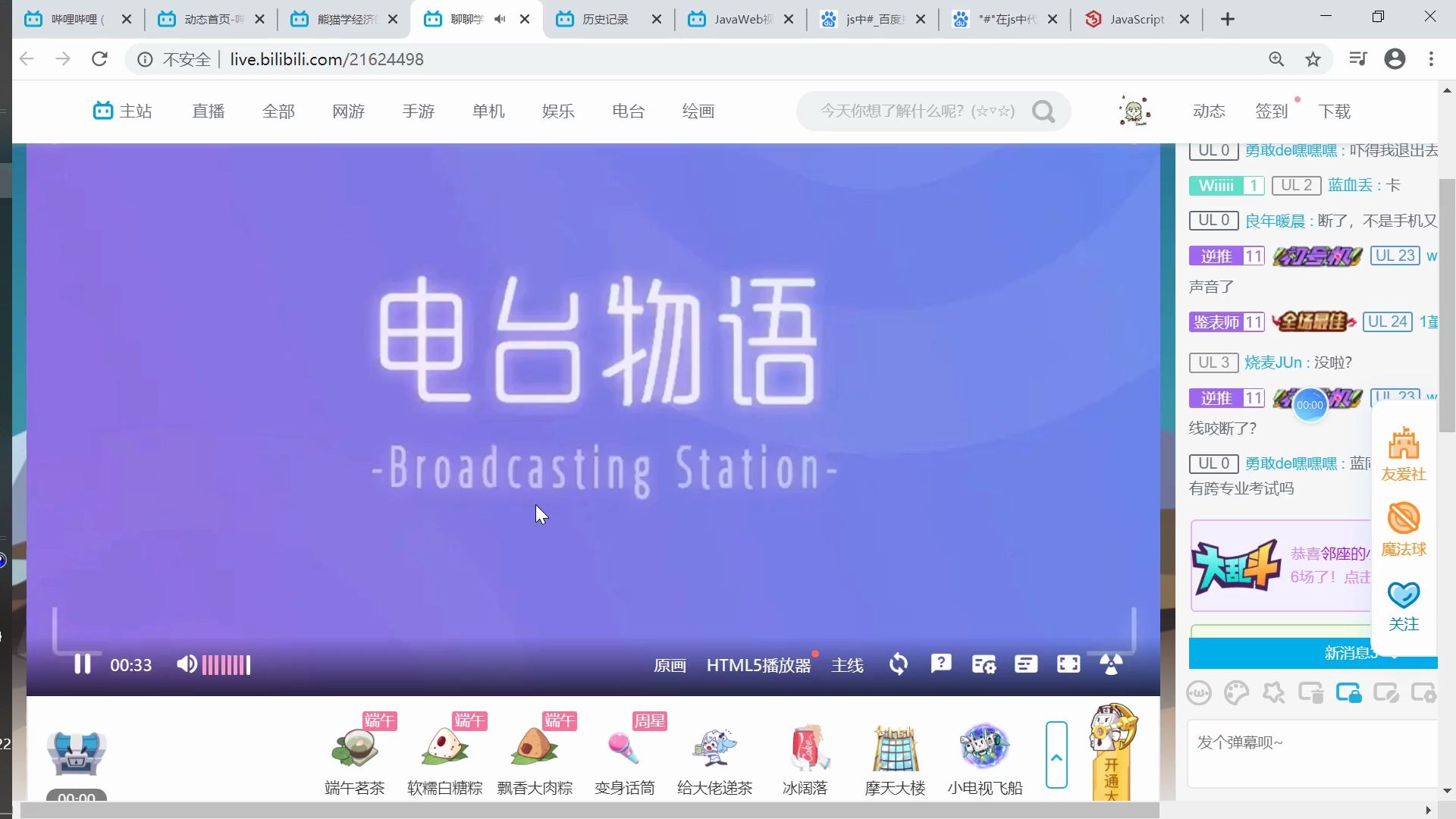1456x819 pixels.
Task: Expand the gift list arrow
Action: (1056, 755)
